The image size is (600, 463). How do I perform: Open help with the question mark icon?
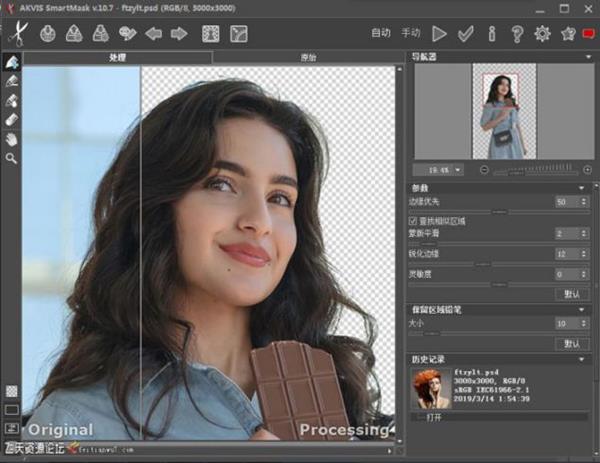point(517,33)
